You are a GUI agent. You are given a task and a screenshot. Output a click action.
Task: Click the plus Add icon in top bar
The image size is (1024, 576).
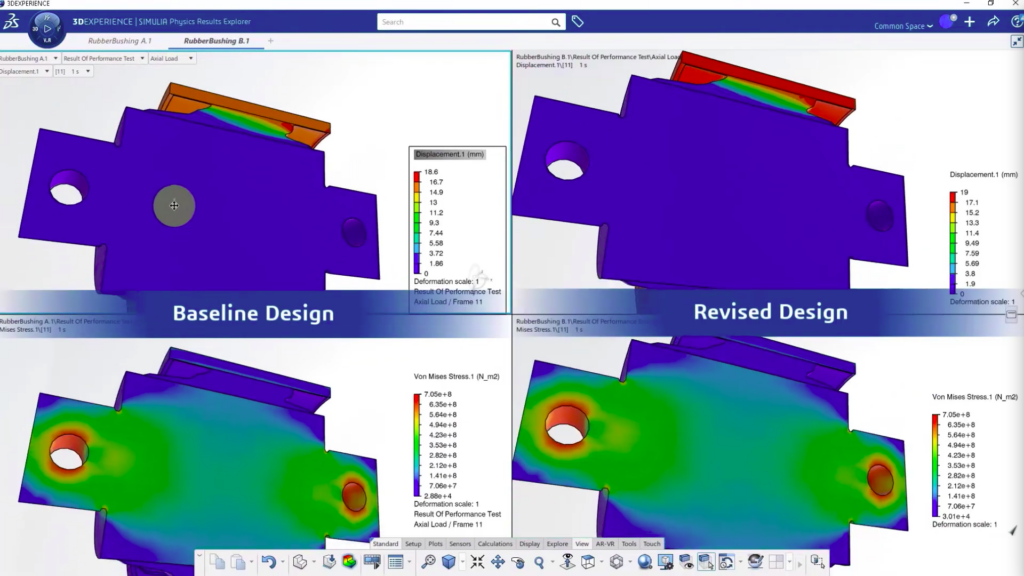(969, 21)
